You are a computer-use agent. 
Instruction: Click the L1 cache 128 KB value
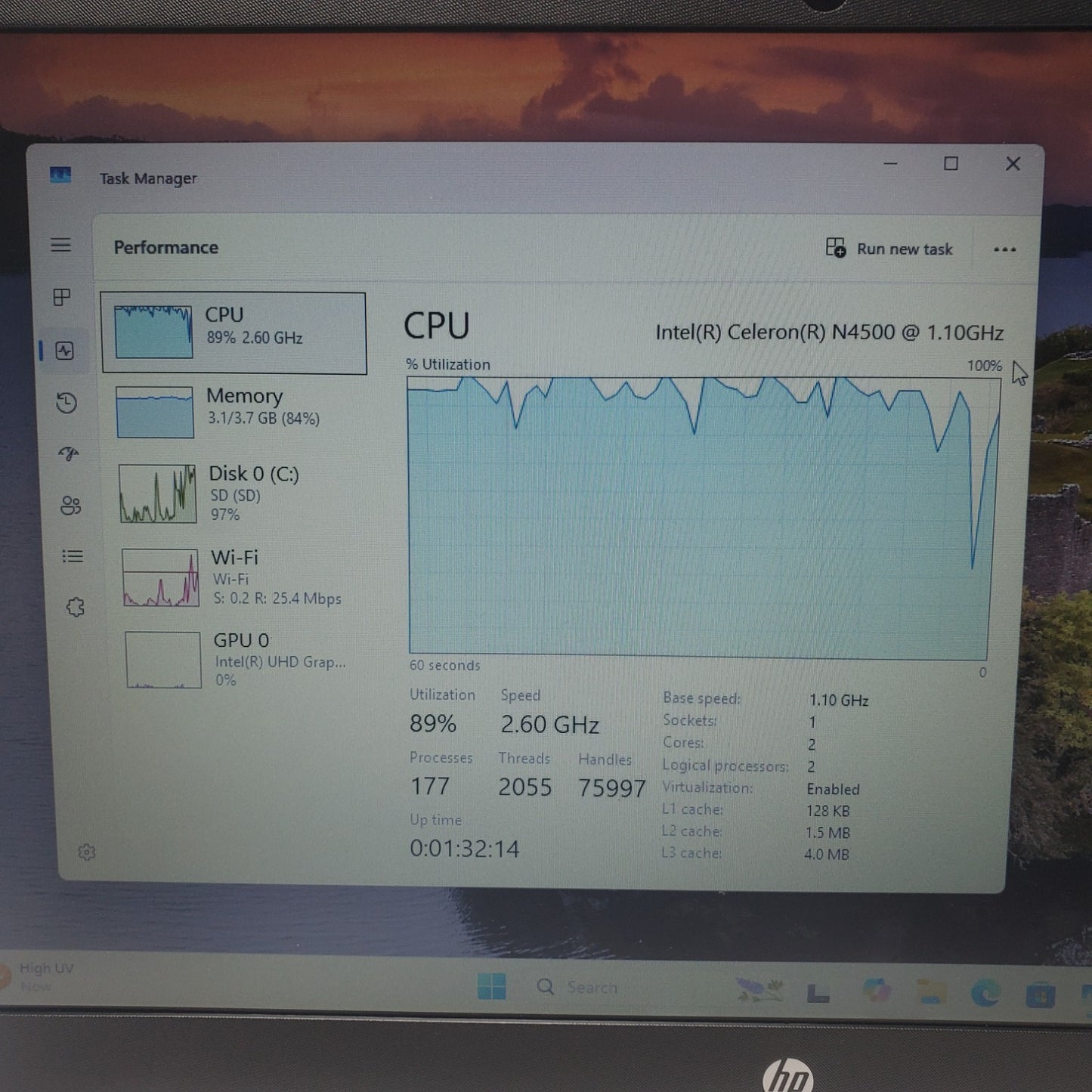point(828,811)
